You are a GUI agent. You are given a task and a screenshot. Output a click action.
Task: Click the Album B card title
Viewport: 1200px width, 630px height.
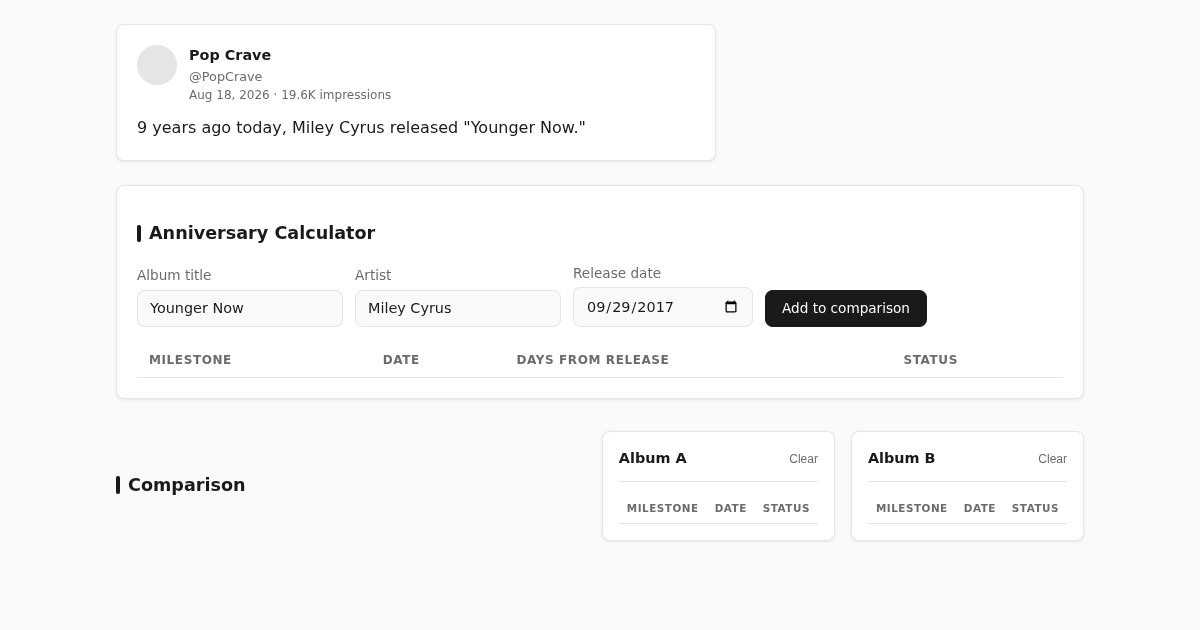coord(901,458)
